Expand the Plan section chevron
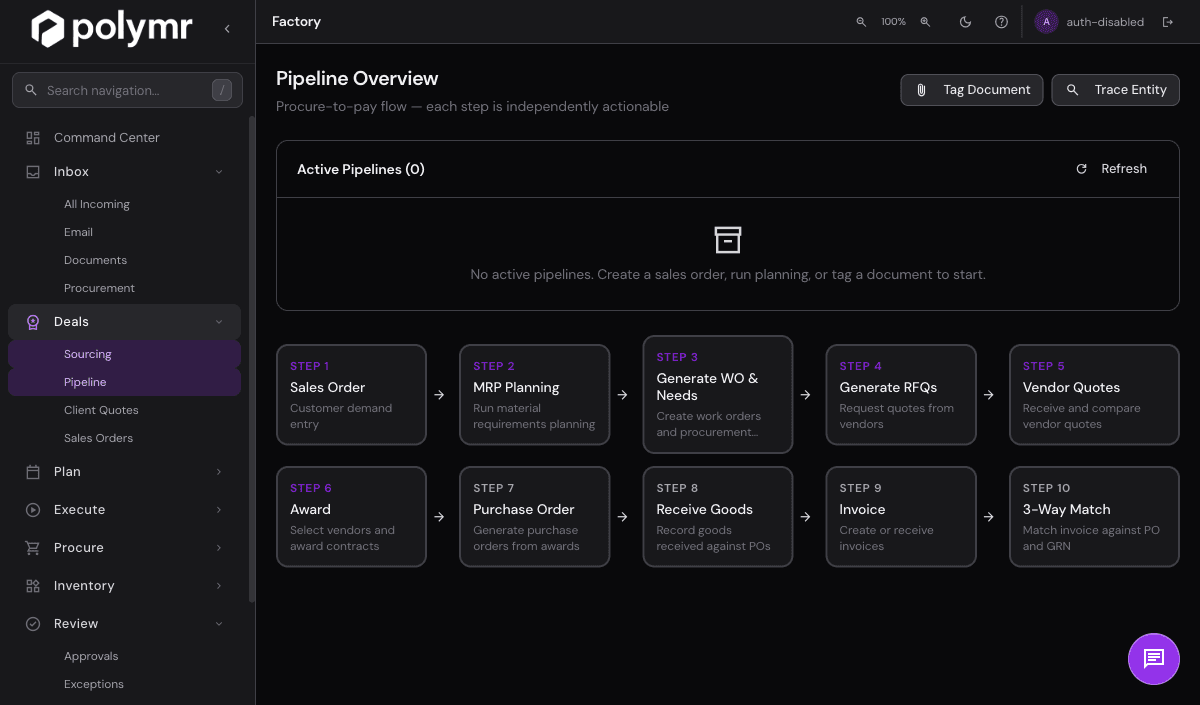 coord(219,472)
